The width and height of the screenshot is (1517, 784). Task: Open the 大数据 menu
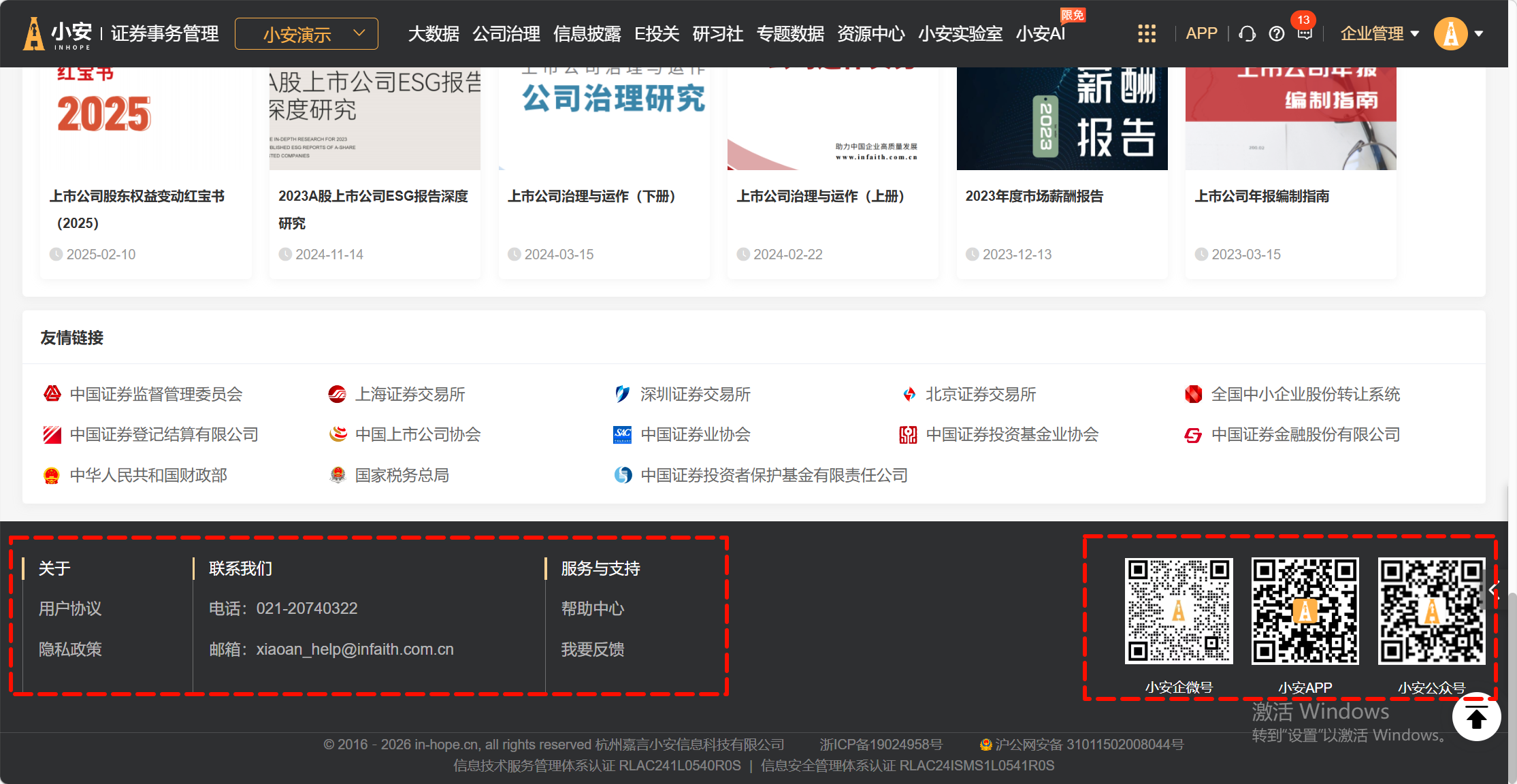point(434,33)
